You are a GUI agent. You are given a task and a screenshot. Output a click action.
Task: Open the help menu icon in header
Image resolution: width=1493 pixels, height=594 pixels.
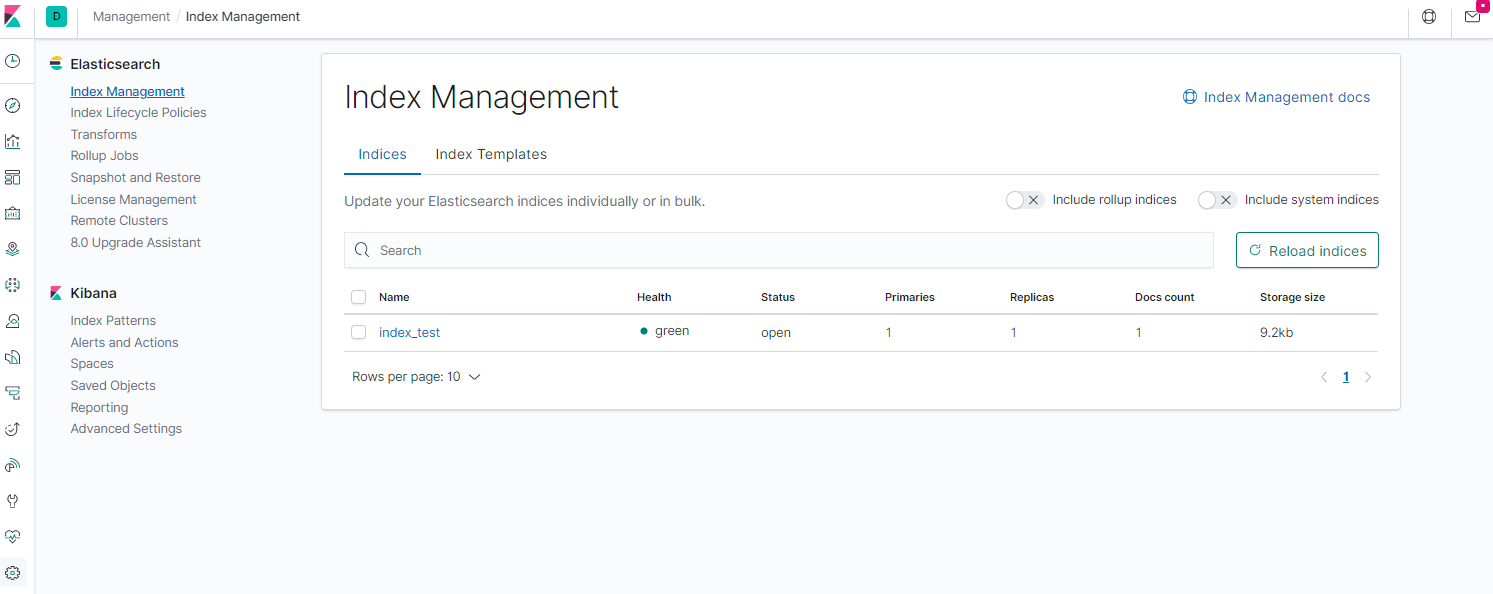(1429, 17)
